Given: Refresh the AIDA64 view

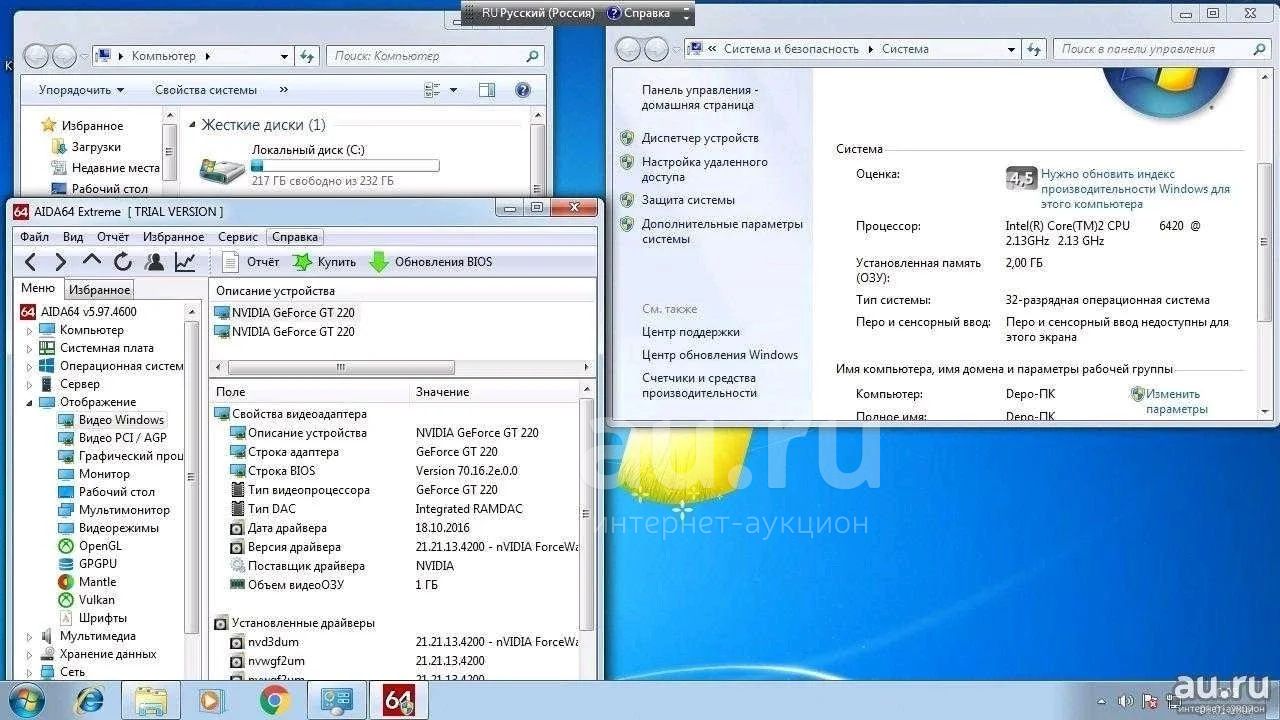Looking at the screenshot, I should pyautogui.click(x=123, y=262).
